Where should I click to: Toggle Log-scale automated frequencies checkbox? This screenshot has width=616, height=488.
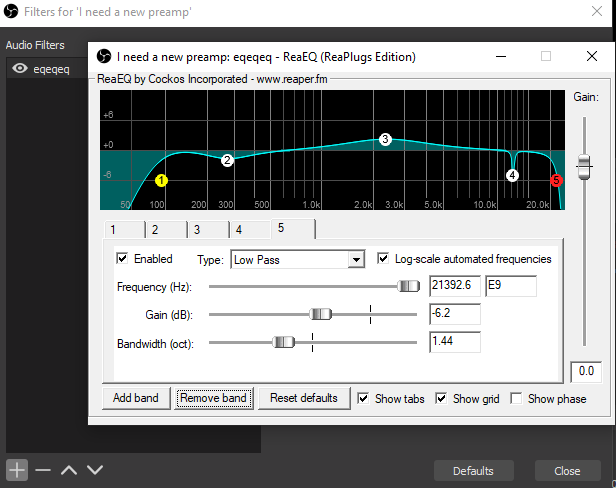tap(383, 259)
